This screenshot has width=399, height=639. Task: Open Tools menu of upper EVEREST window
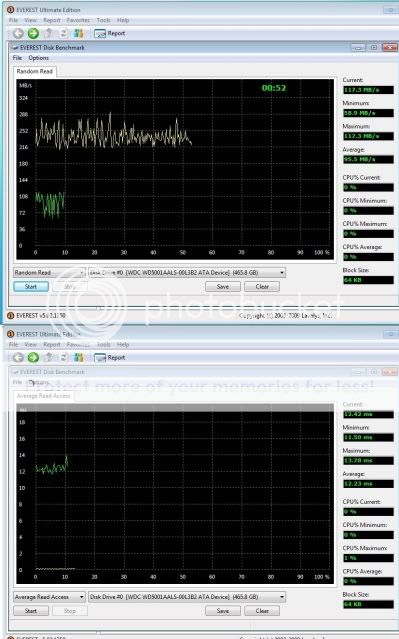tap(104, 20)
